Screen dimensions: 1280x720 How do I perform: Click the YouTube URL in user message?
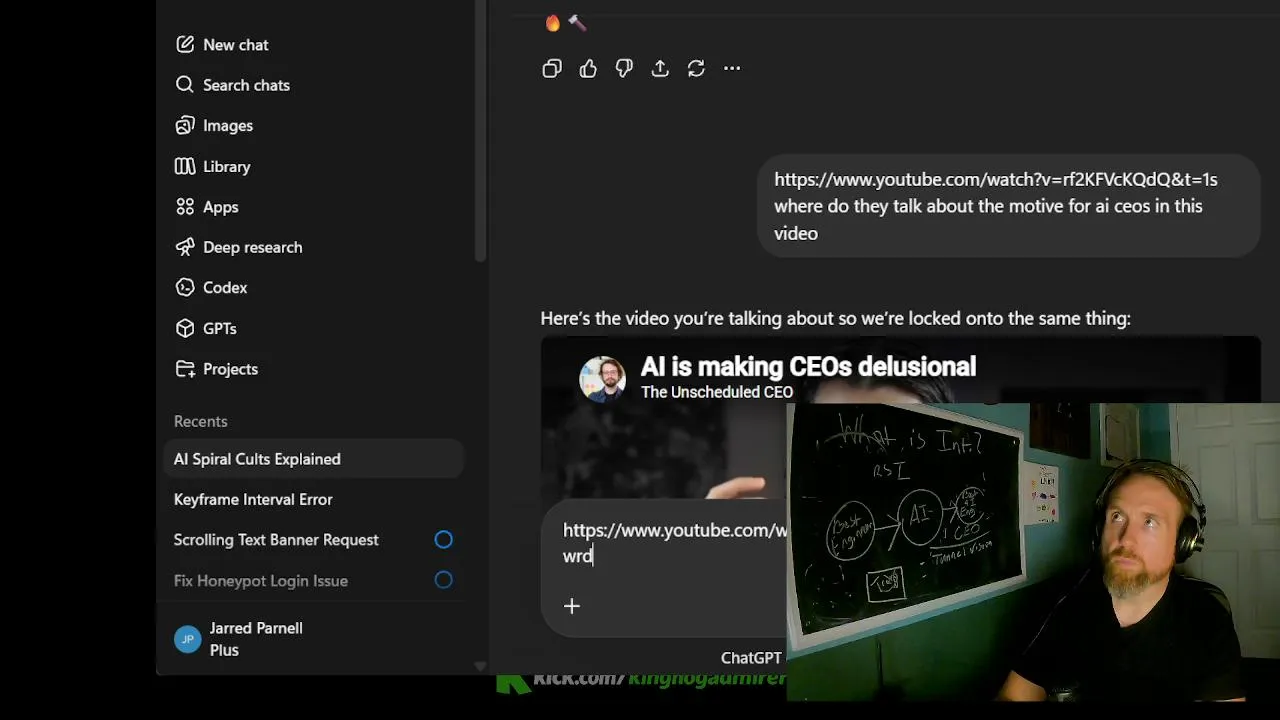[996, 180]
